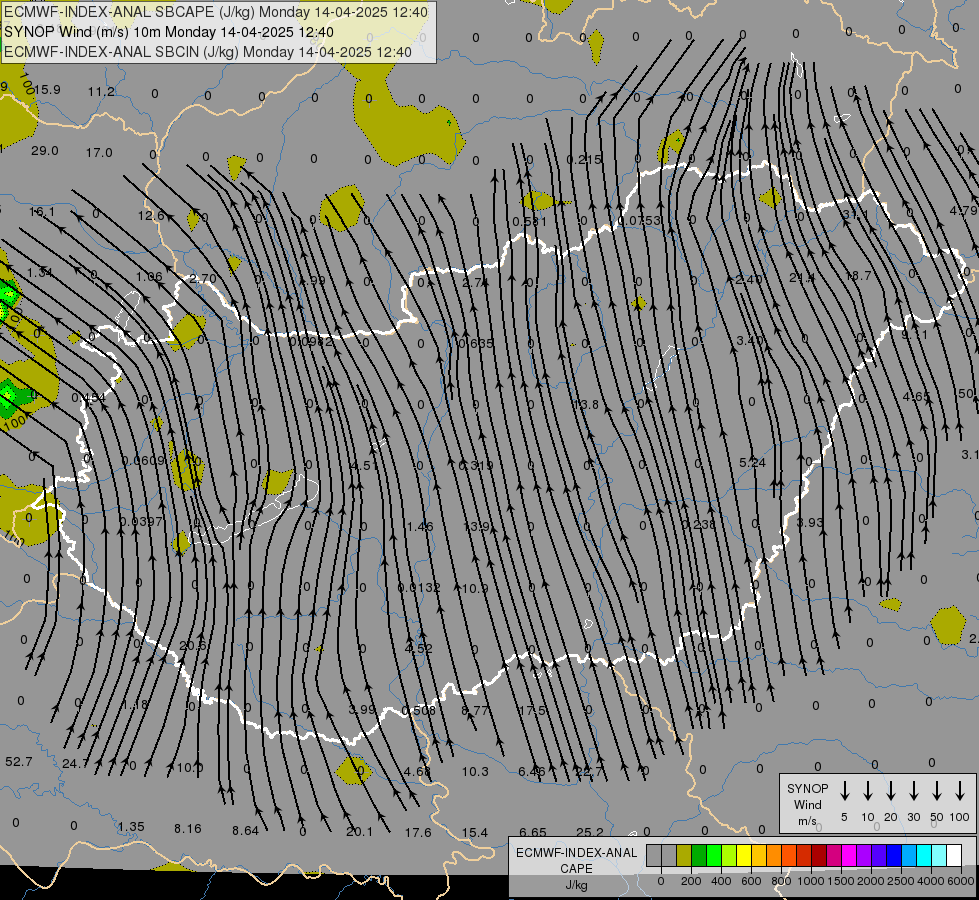Click the 400 label on CAPE scale
The height and width of the screenshot is (900, 979).
pyautogui.click(x=721, y=881)
